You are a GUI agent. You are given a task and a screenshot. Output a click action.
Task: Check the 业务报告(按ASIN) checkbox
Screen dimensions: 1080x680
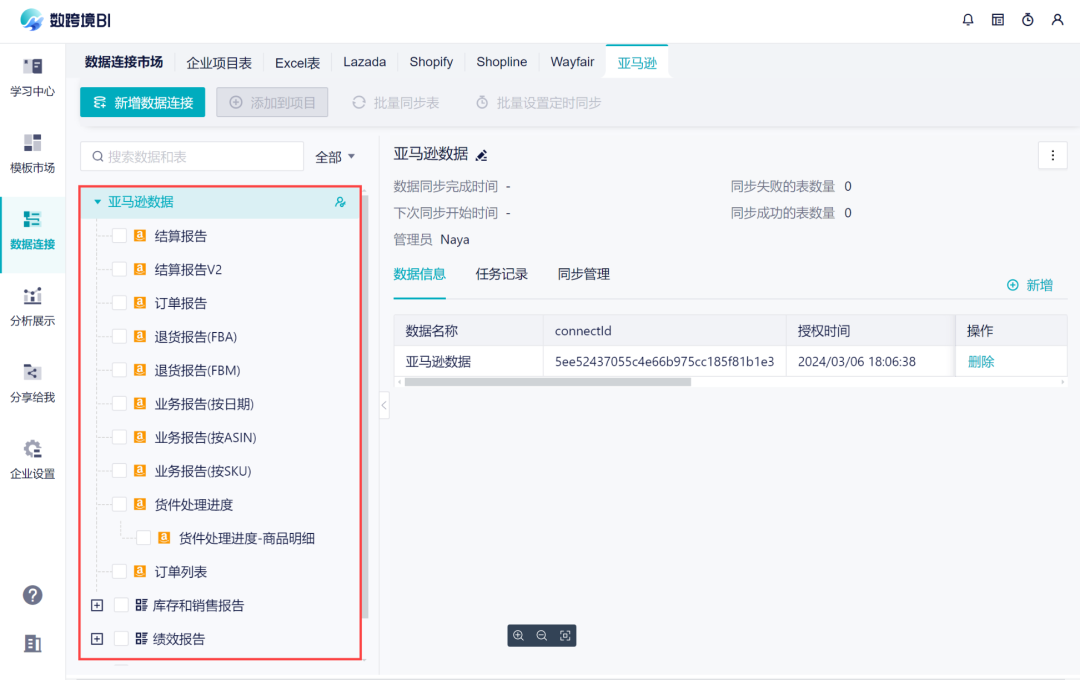point(119,437)
